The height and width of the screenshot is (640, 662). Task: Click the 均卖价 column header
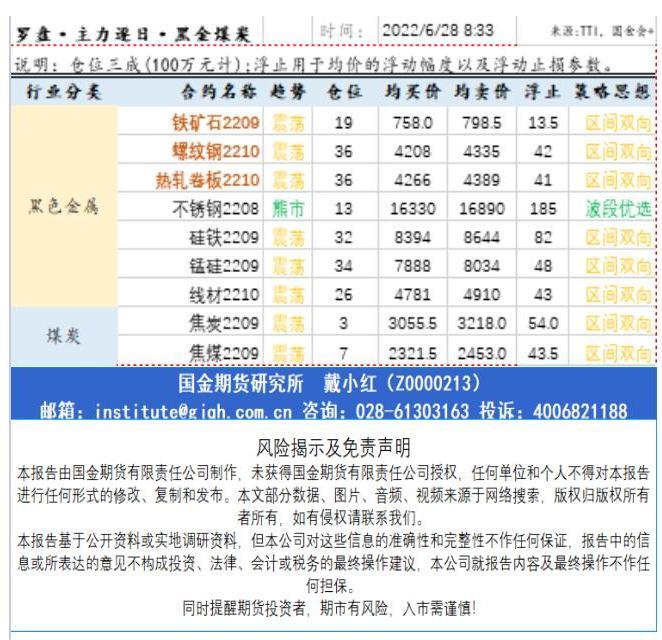coord(482,92)
